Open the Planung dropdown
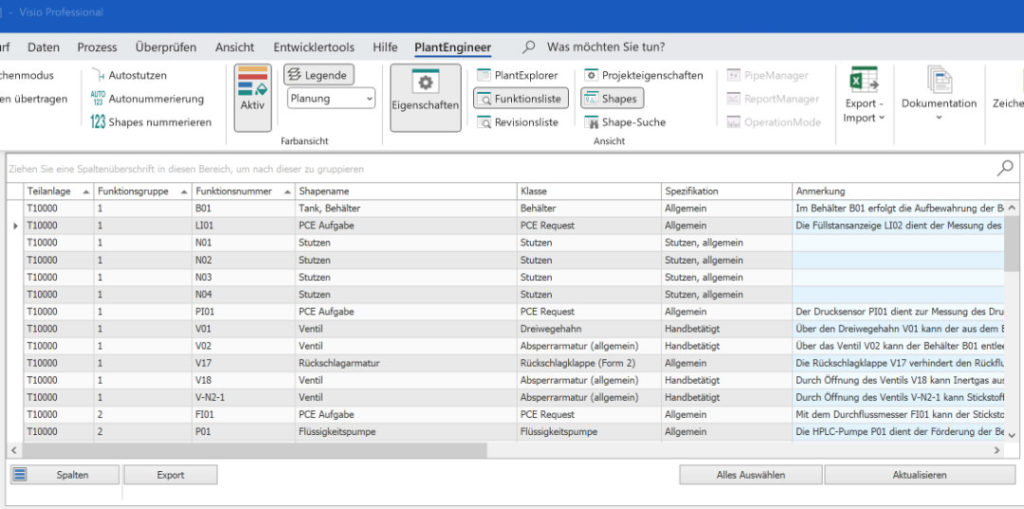 pos(331,98)
